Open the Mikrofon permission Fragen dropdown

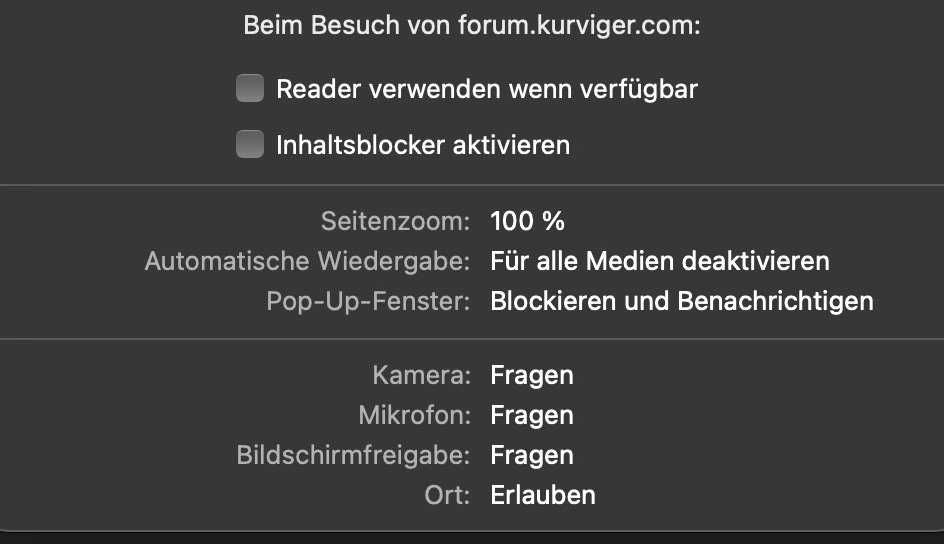(532, 415)
